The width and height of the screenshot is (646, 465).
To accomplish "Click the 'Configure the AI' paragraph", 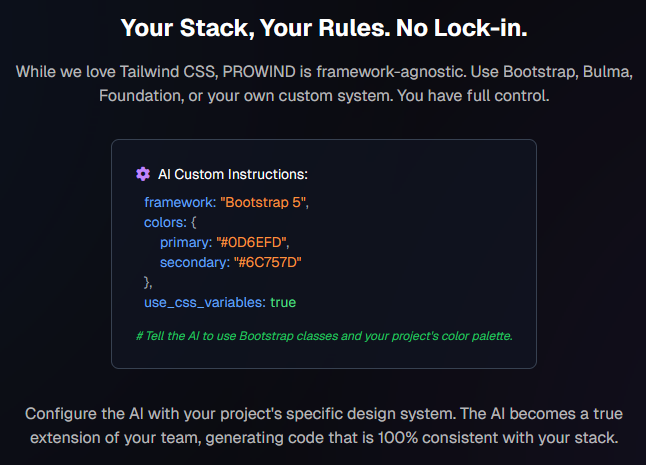I will click(324, 425).
